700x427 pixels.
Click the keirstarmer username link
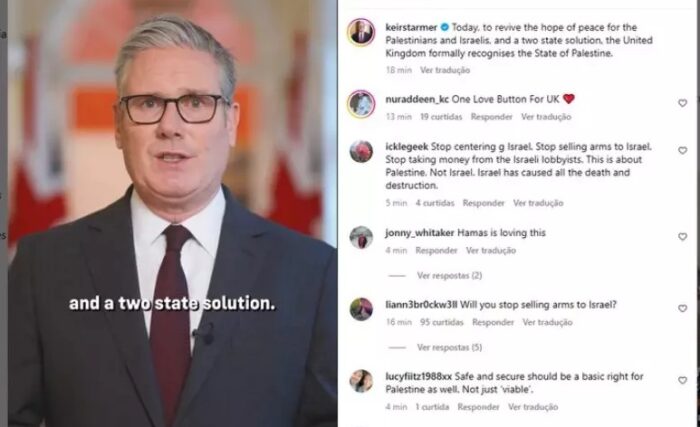(411, 28)
